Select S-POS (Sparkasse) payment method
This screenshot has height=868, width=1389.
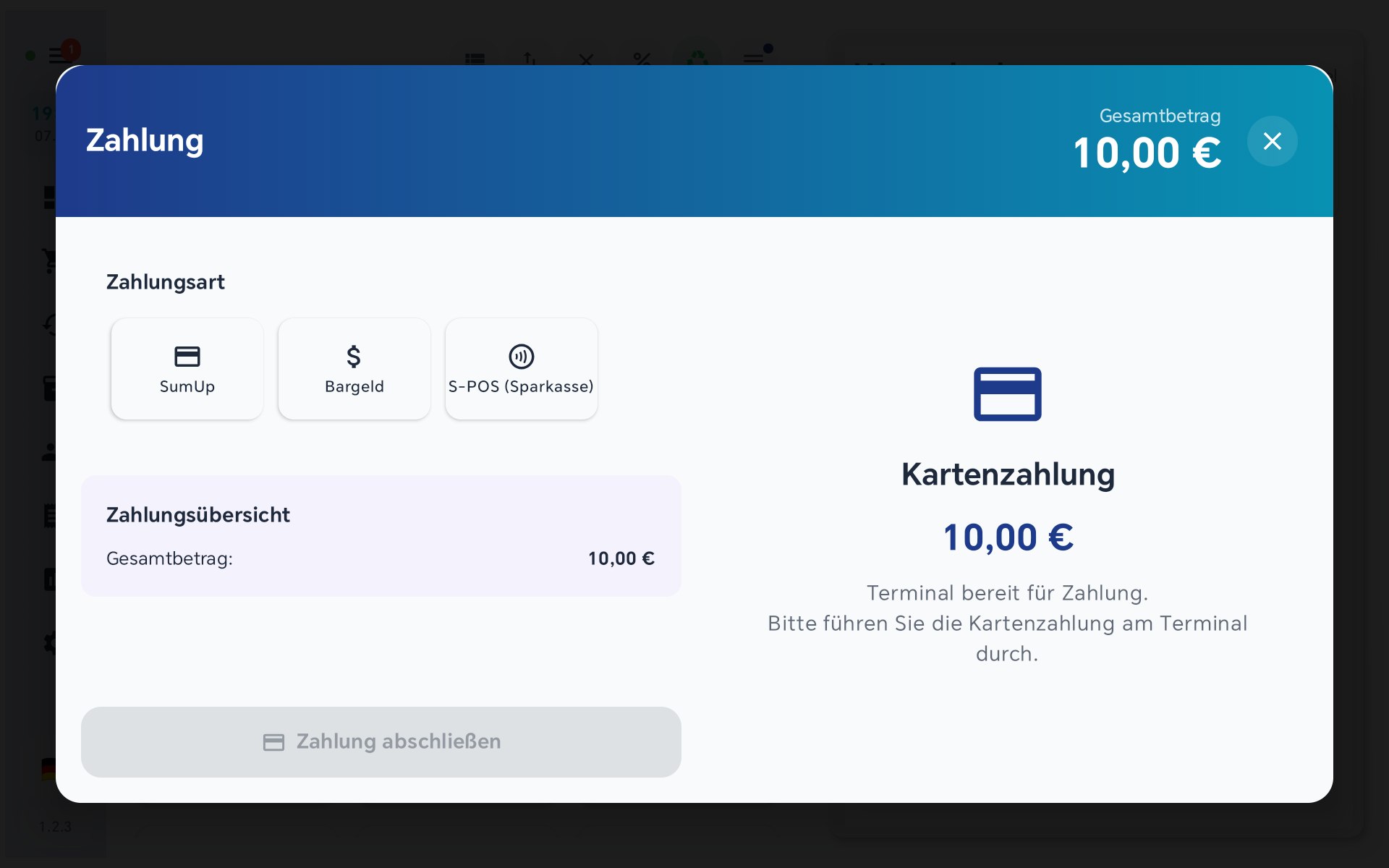[x=522, y=369]
